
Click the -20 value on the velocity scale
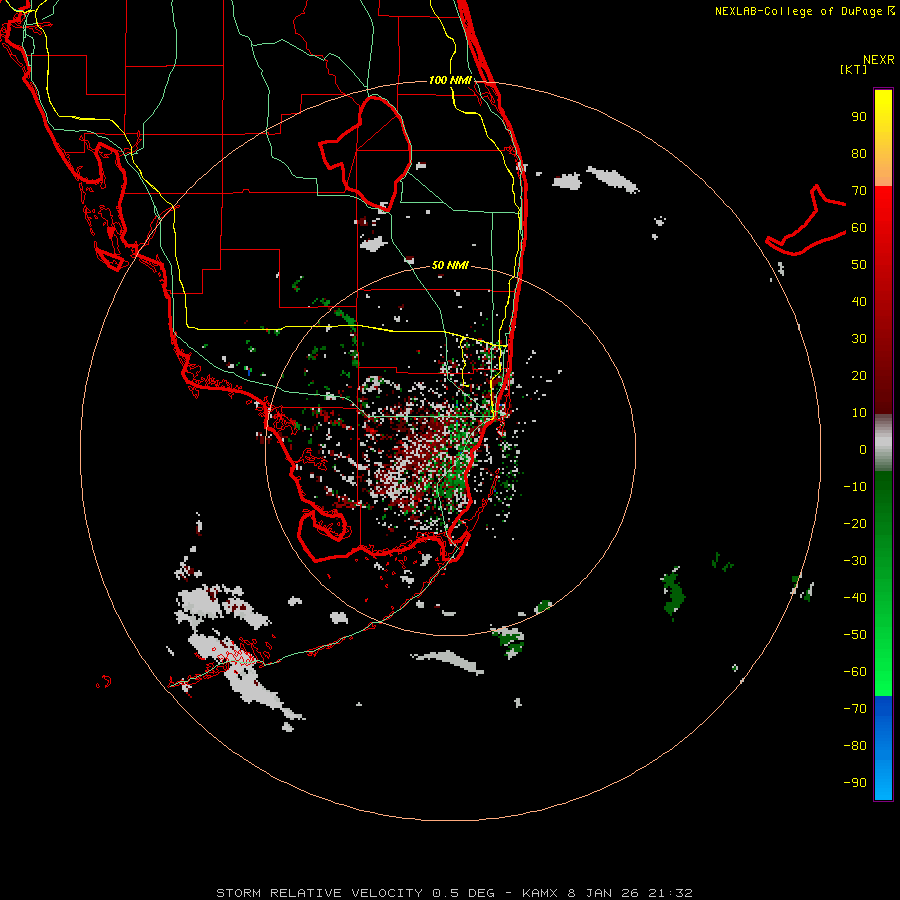pos(855,524)
